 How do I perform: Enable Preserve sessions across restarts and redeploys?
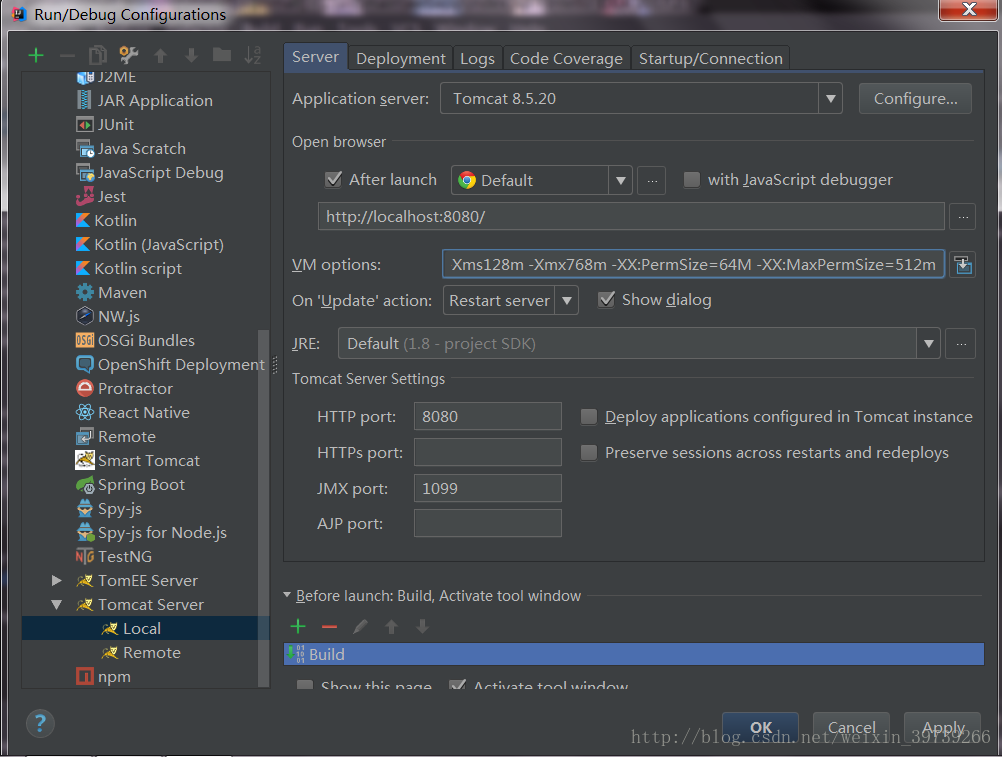coord(589,453)
